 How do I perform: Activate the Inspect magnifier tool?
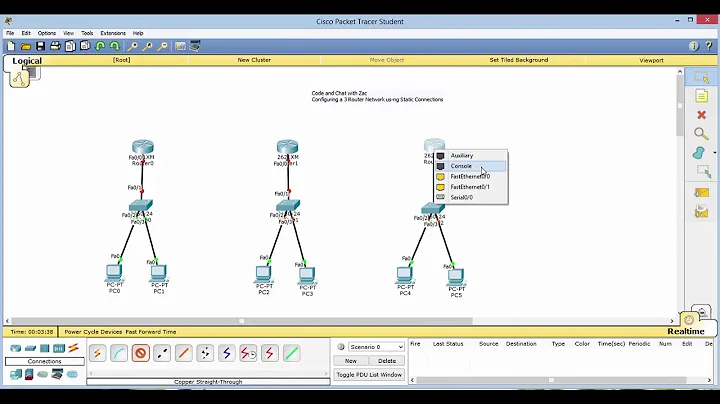point(701,134)
